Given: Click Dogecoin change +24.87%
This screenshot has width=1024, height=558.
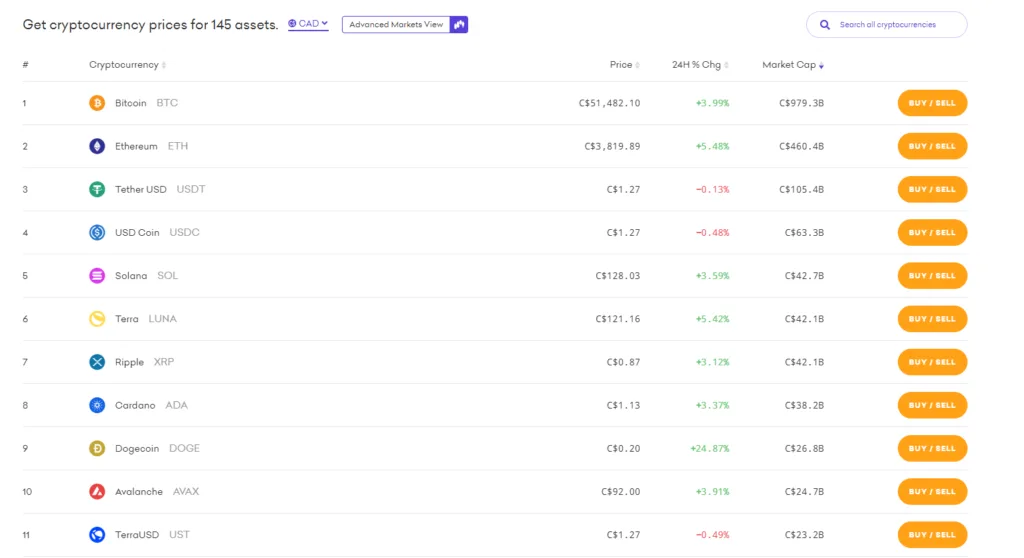Looking at the screenshot, I should tap(710, 448).
